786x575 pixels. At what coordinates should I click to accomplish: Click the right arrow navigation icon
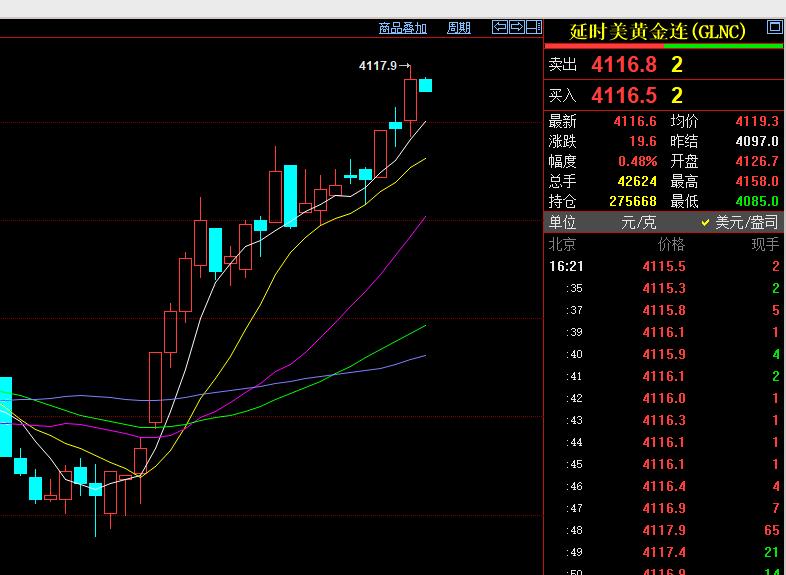pyautogui.click(x=517, y=27)
